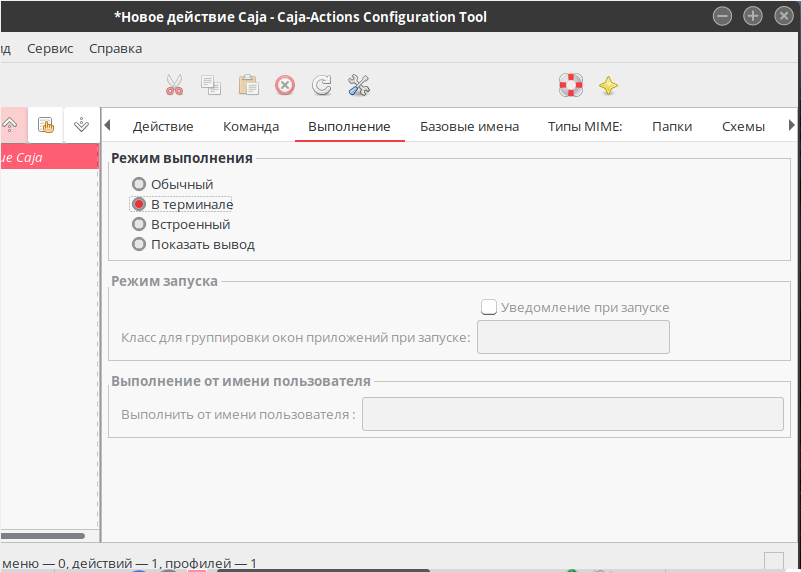Switch to the Действие tab

(163, 126)
